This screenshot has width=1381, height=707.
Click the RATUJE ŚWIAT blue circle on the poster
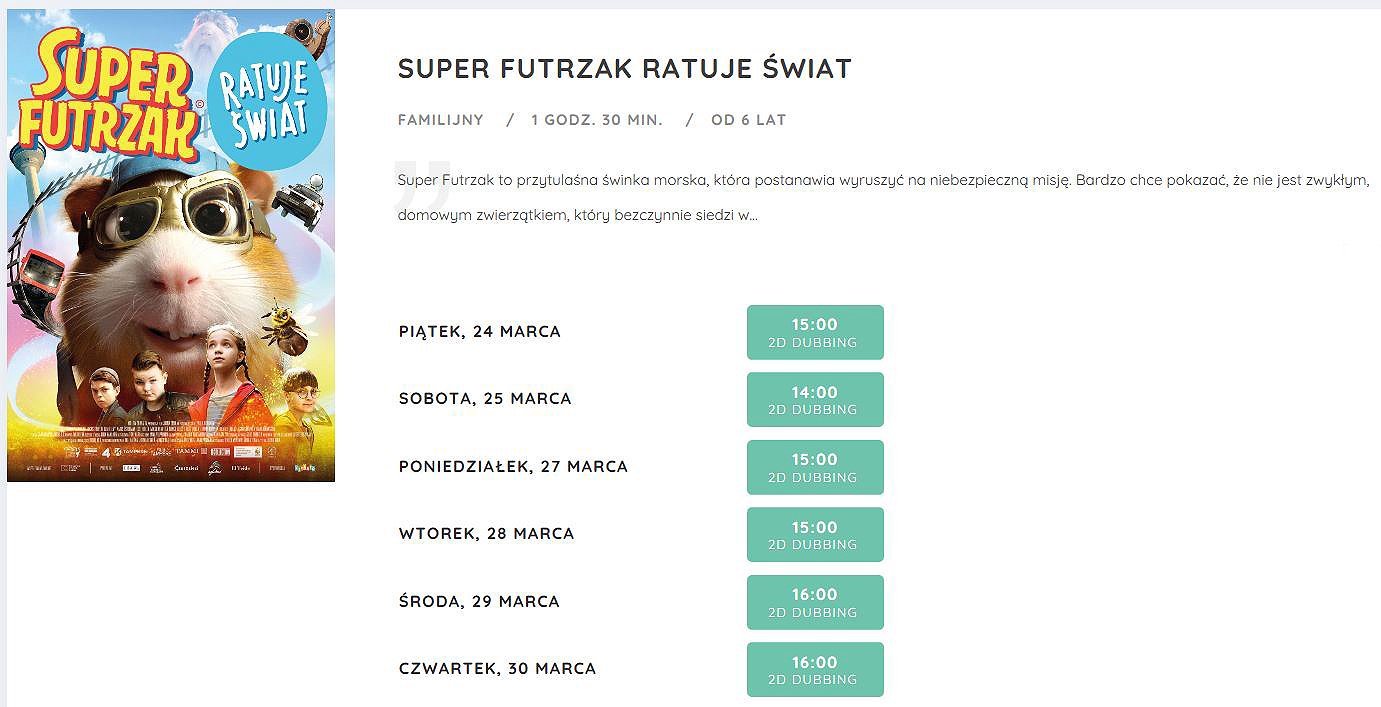pos(267,103)
